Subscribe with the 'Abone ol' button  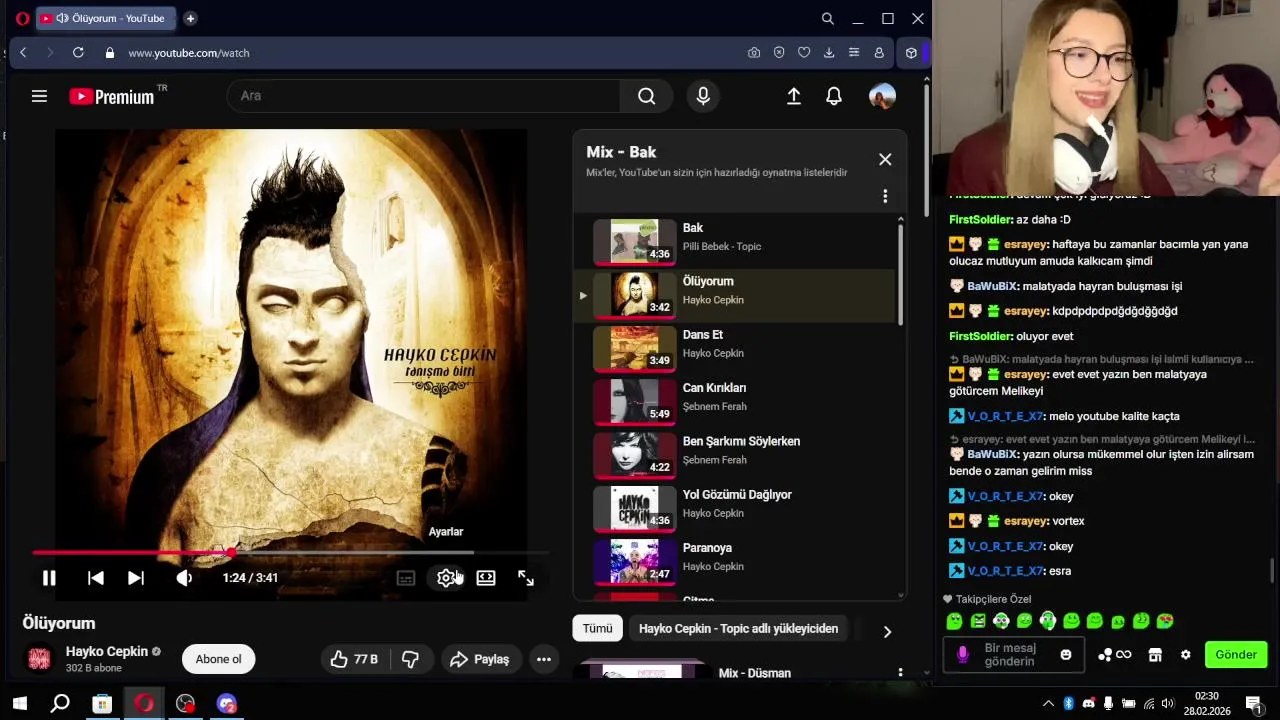tap(218, 659)
